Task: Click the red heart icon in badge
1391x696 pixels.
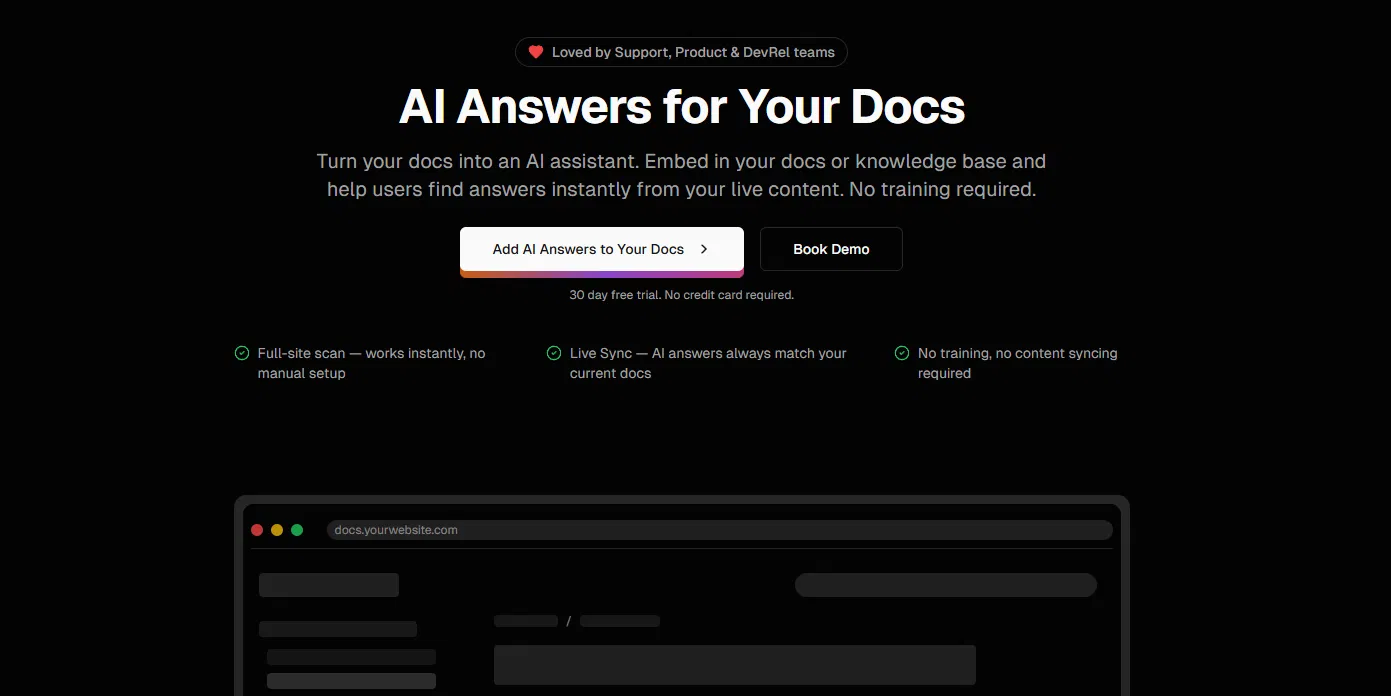Action: click(536, 52)
